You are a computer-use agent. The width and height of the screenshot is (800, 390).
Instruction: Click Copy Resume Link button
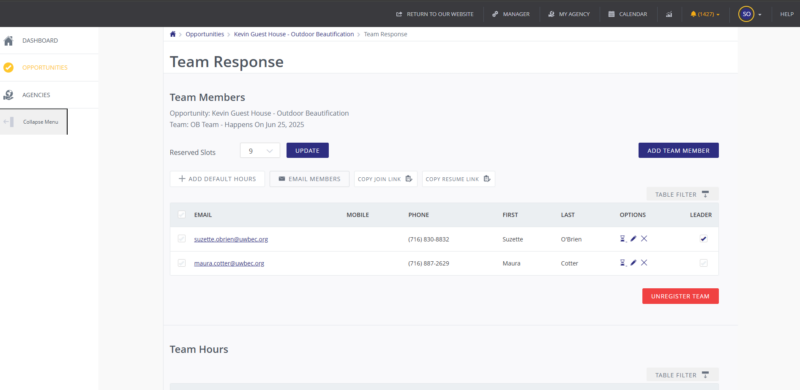[459, 179]
